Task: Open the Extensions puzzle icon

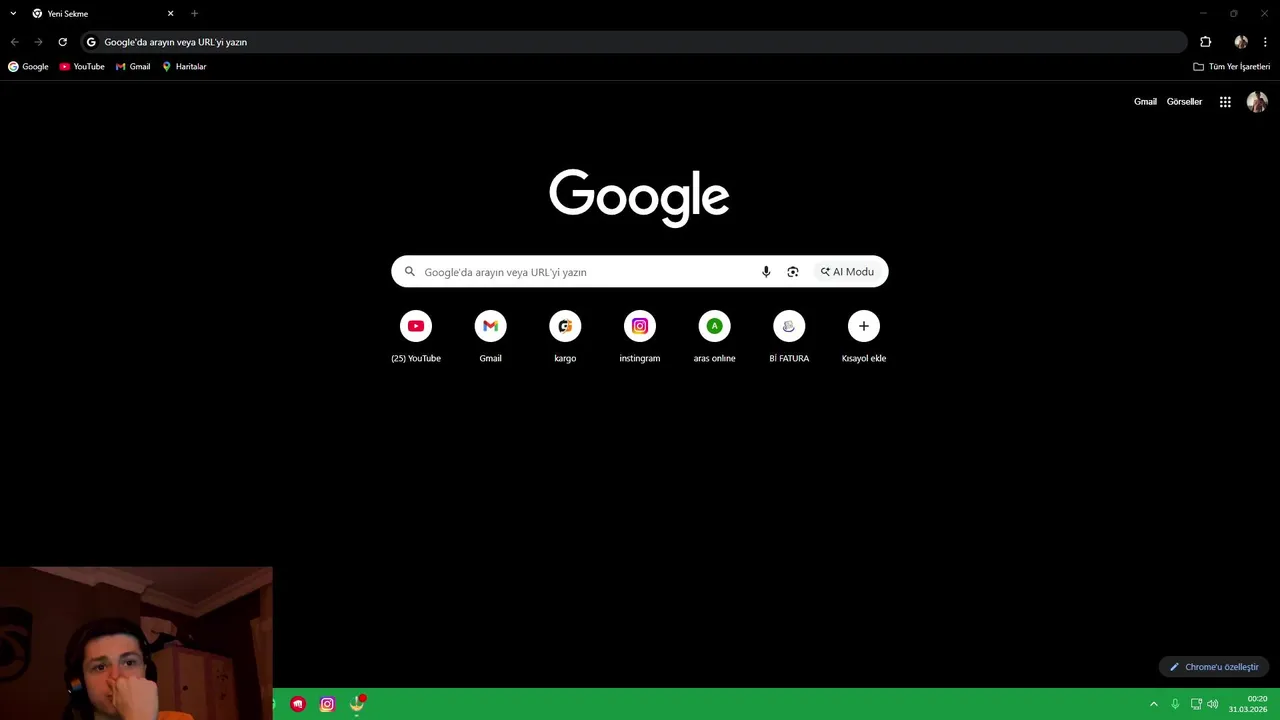Action: click(x=1205, y=42)
